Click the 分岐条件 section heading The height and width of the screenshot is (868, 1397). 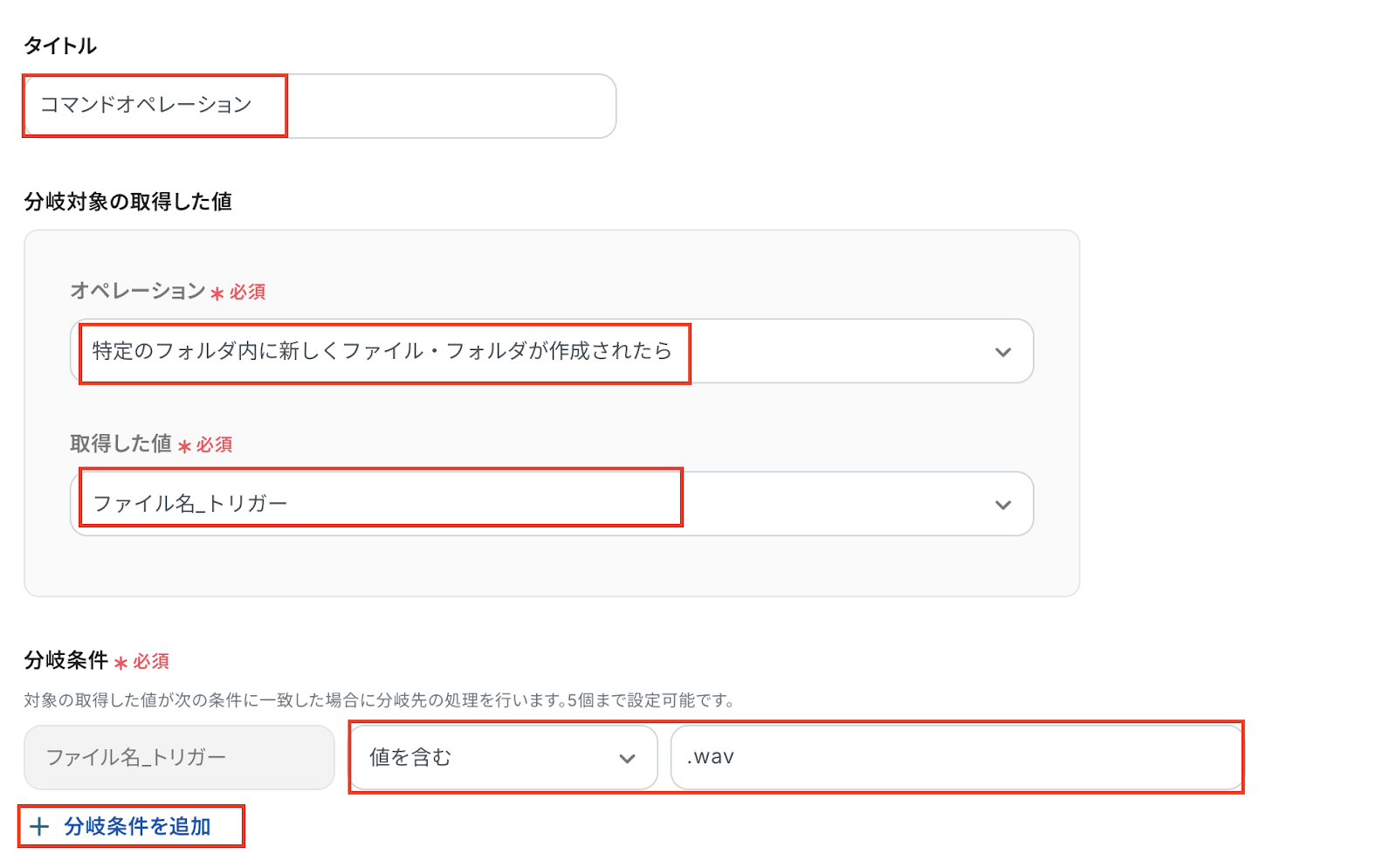coord(65,660)
